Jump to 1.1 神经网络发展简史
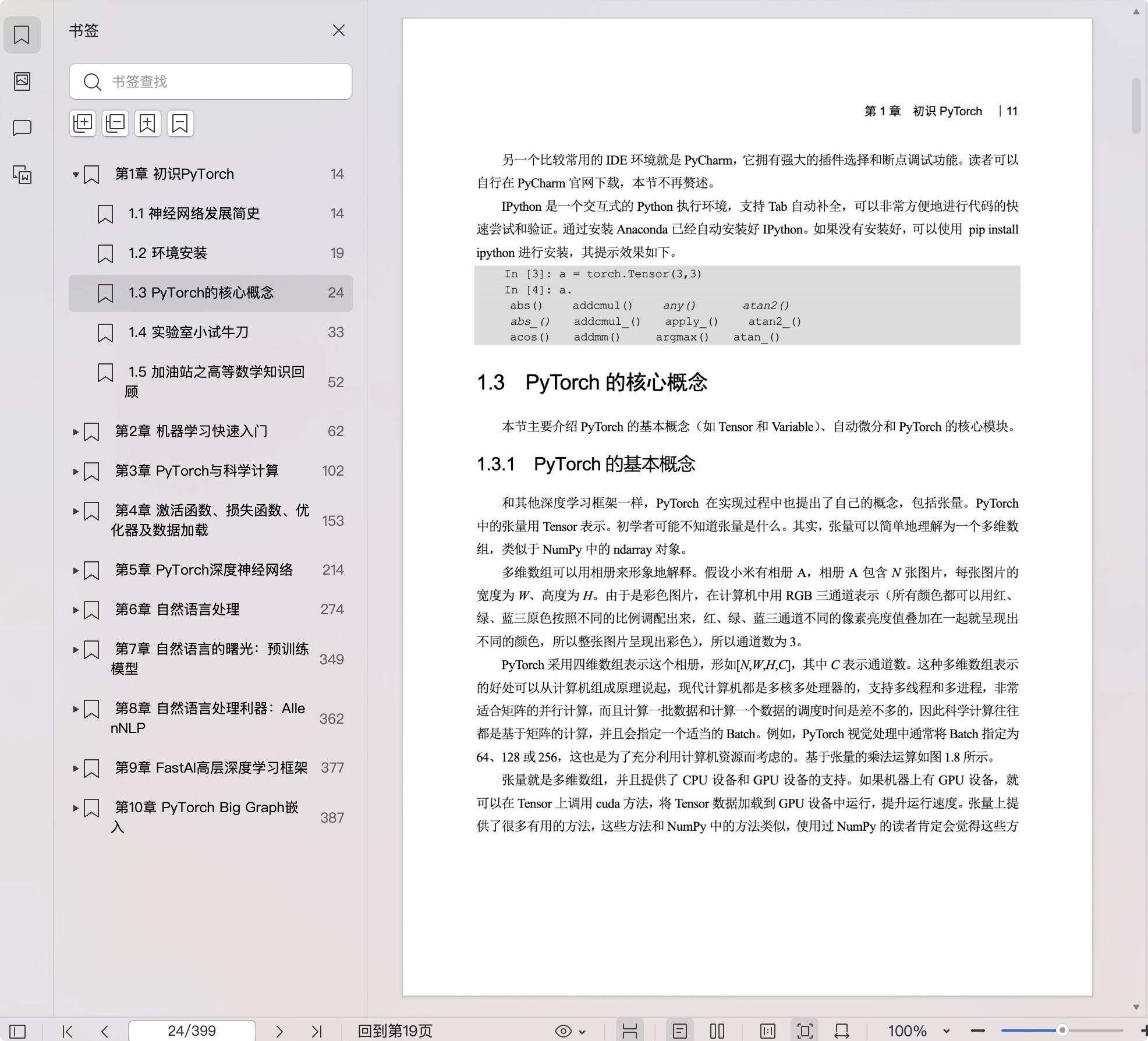 click(211, 214)
